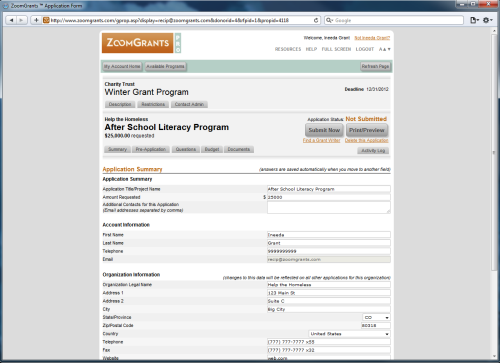Go back with the browser back arrow

pos(12,20)
